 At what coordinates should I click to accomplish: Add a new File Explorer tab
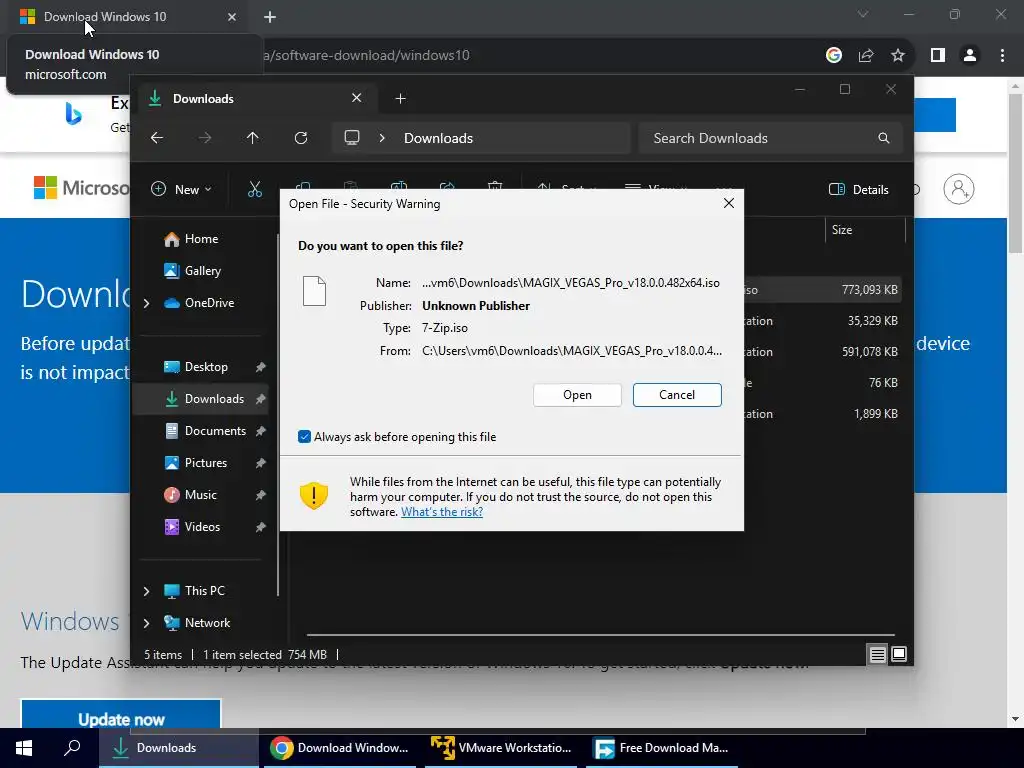tap(400, 99)
